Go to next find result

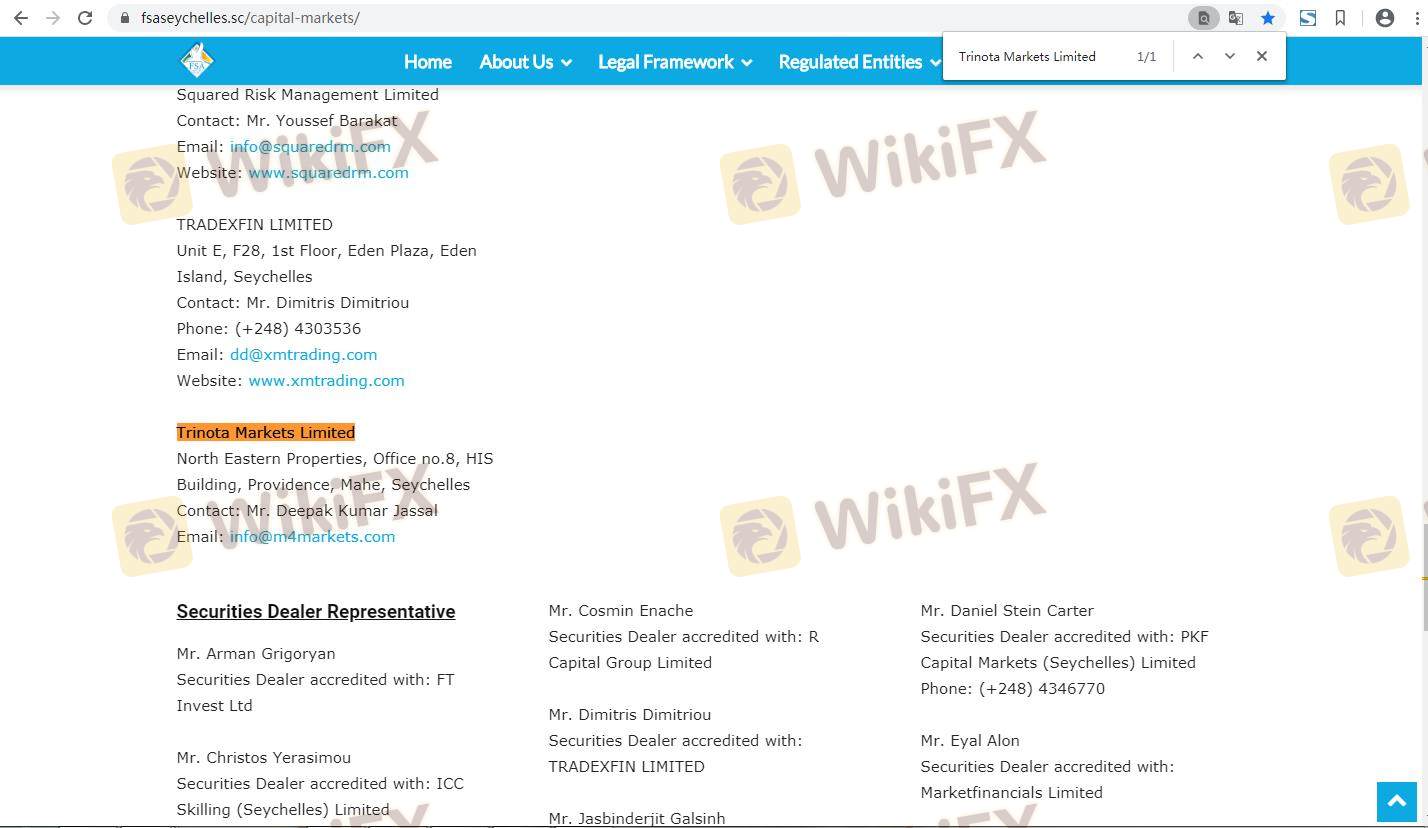pos(1229,56)
